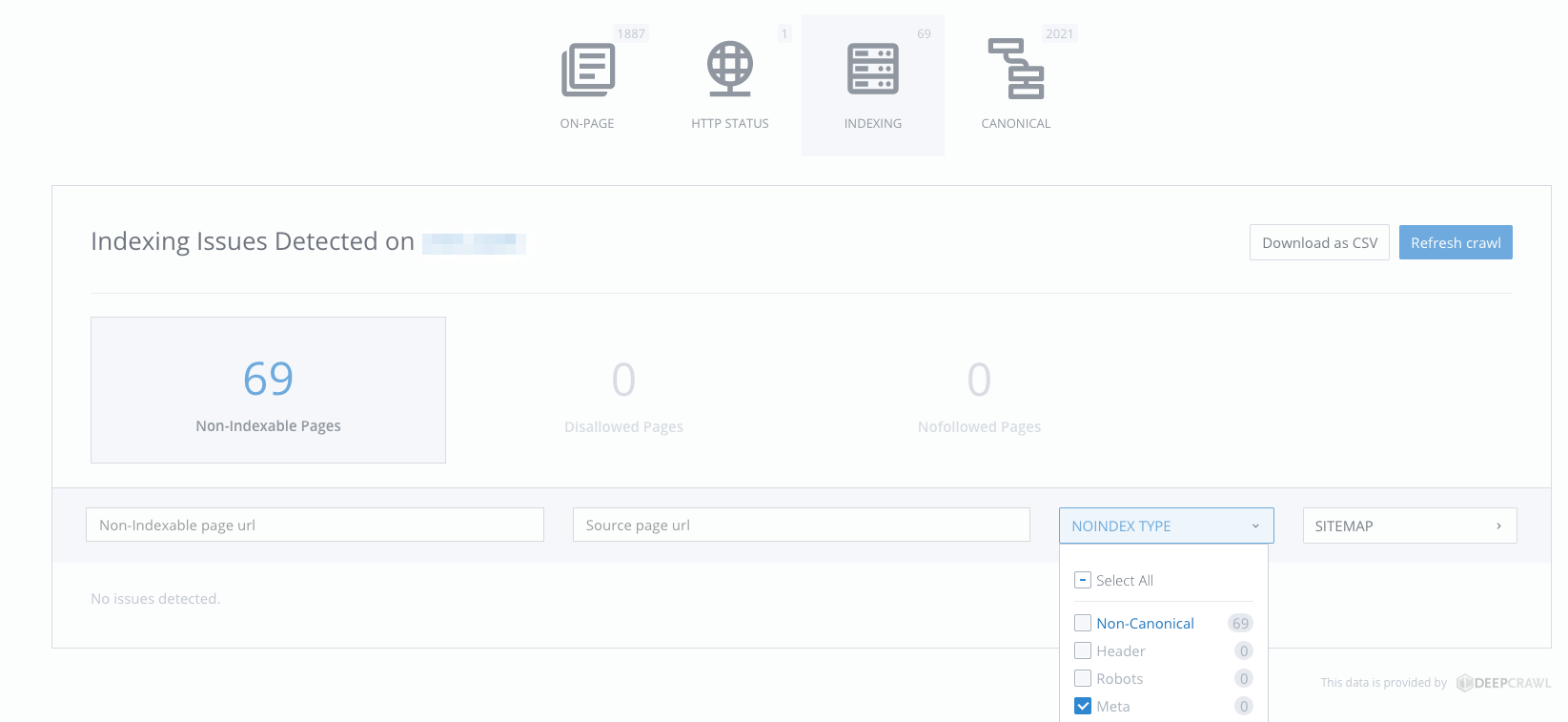Check the Header checkbox

(x=1083, y=650)
